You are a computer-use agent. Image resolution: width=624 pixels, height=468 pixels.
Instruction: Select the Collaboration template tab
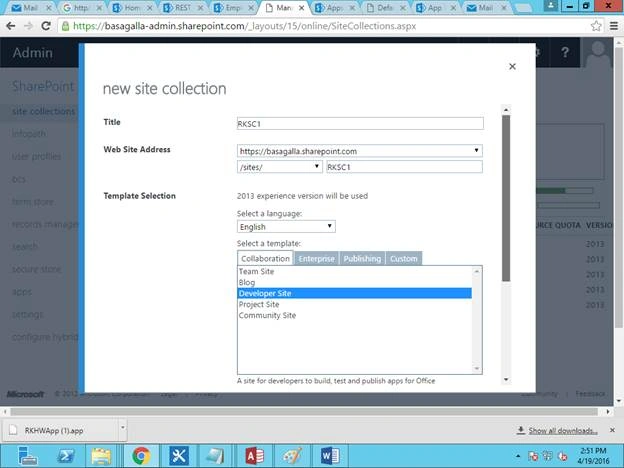click(x=265, y=258)
